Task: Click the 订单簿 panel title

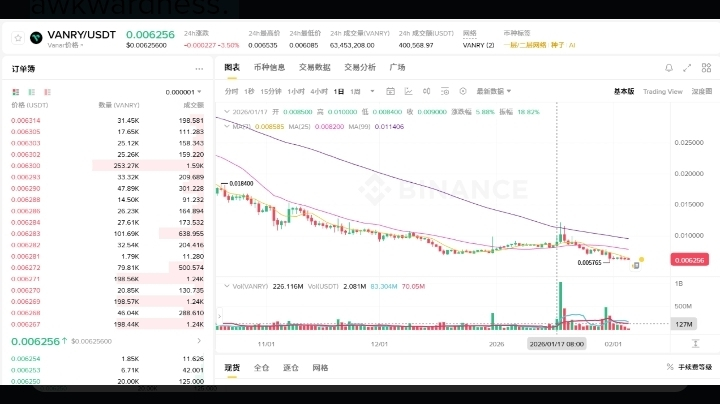Action: [x=23, y=69]
